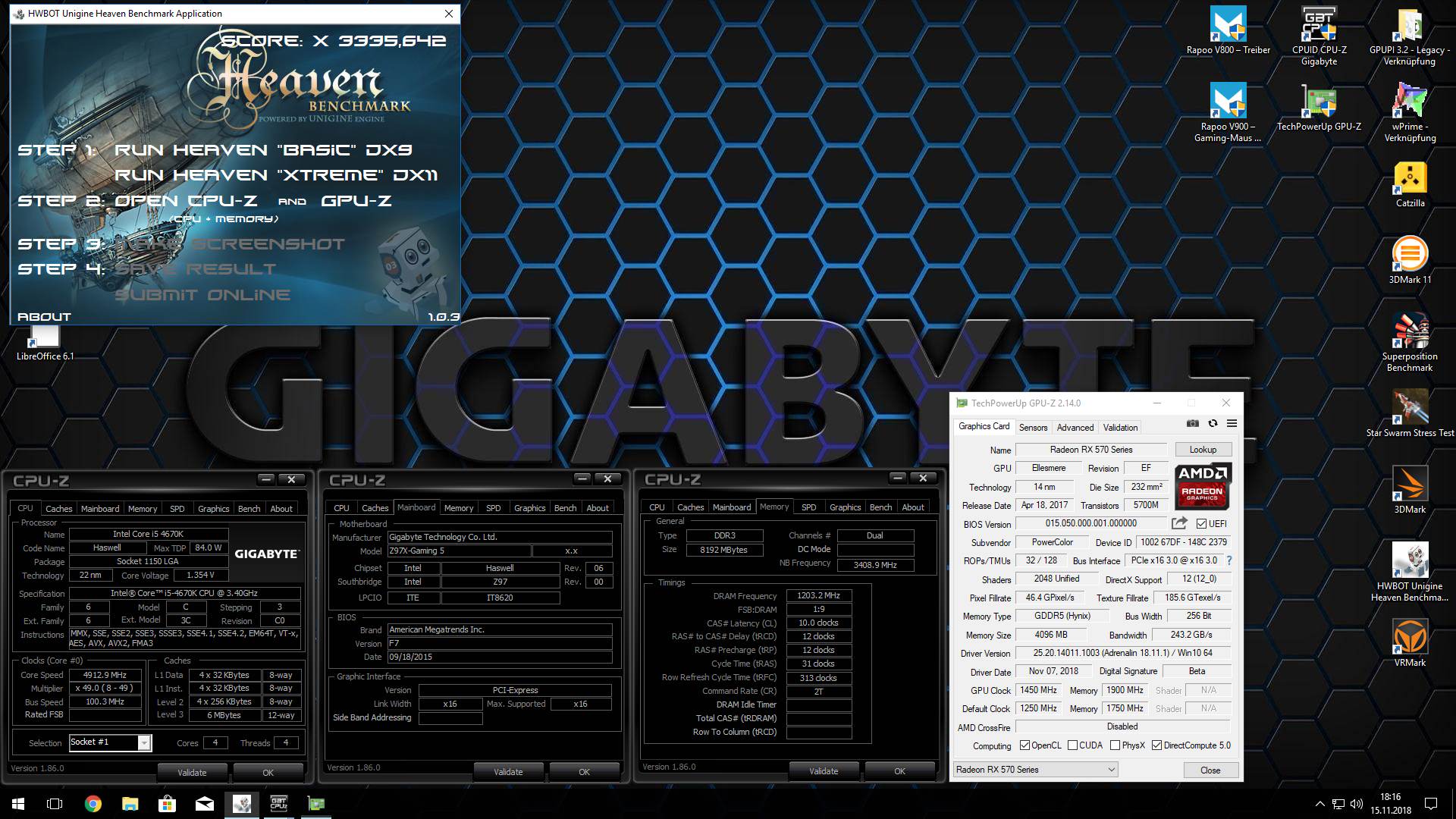The height and width of the screenshot is (819, 1456).
Task: Click GPU-Z screenshot camera icon
Action: click(x=1193, y=423)
